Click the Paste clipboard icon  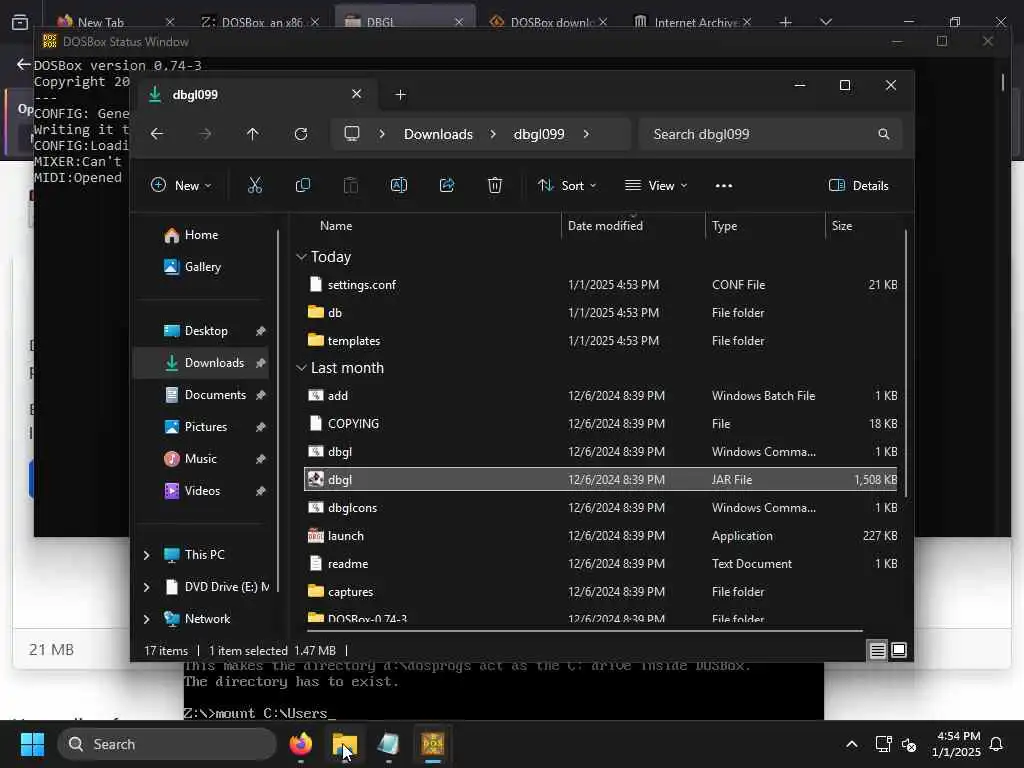click(x=351, y=185)
